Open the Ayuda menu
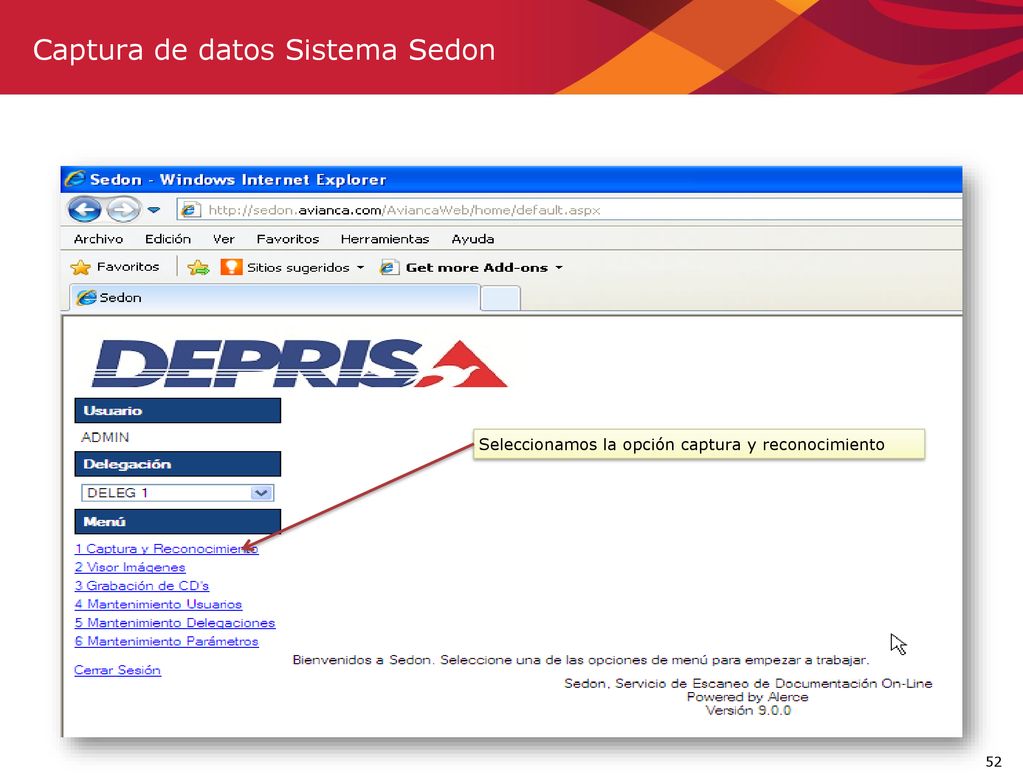Image resolution: width=1023 pixels, height=783 pixels. tap(472, 239)
